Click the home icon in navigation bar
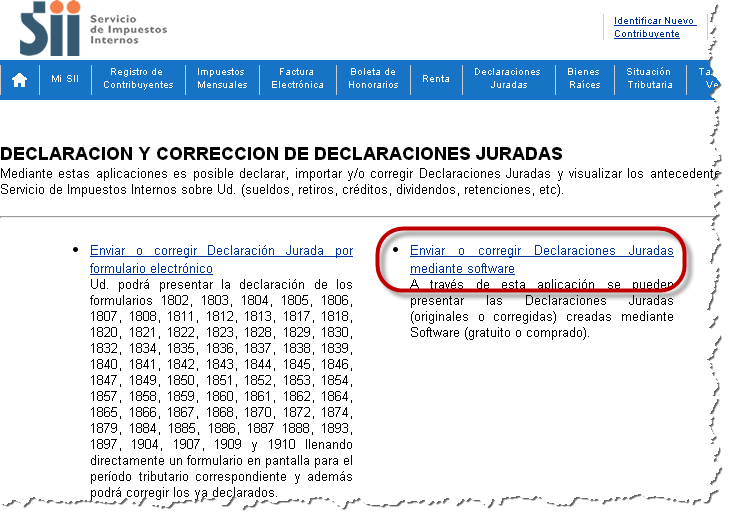Viewport: 729px width, 516px height. coord(20,80)
